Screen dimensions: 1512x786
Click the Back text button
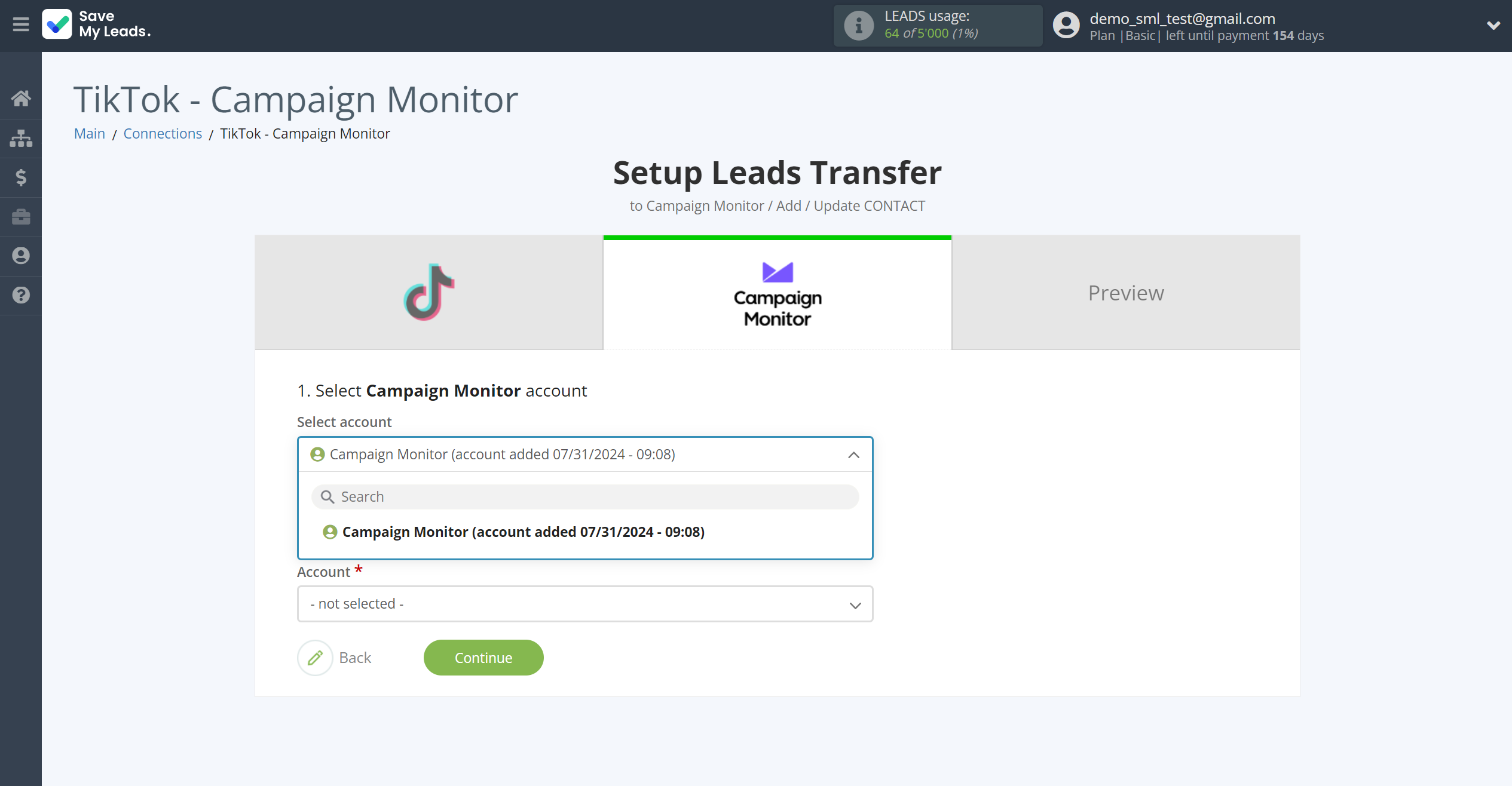click(355, 658)
